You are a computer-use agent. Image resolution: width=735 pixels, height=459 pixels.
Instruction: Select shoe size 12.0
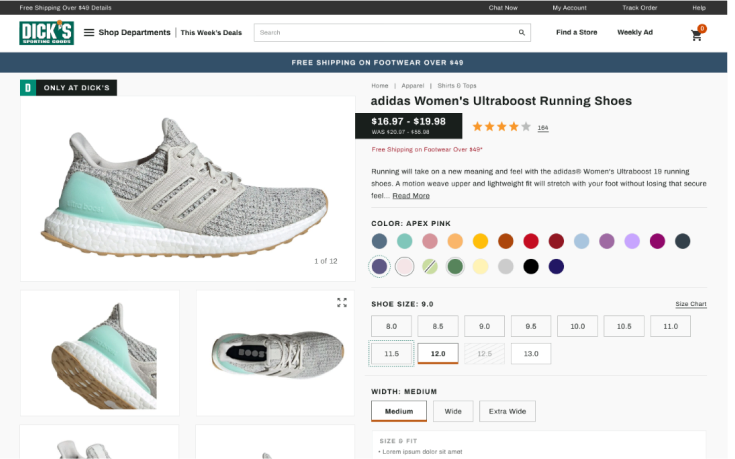[x=438, y=353]
